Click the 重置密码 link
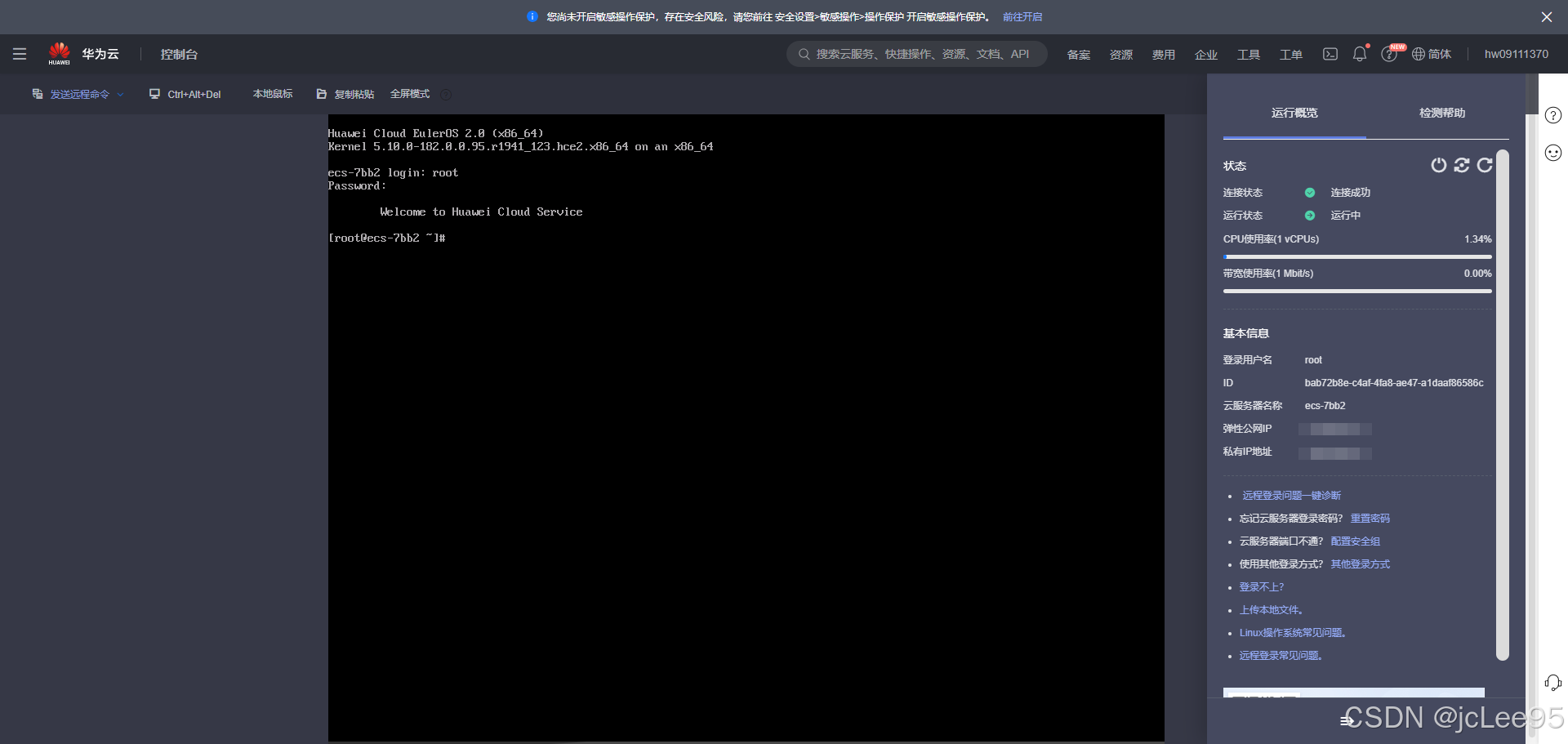Image resolution: width=1568 pixels, height=744 pixels. coord(1370,519)
